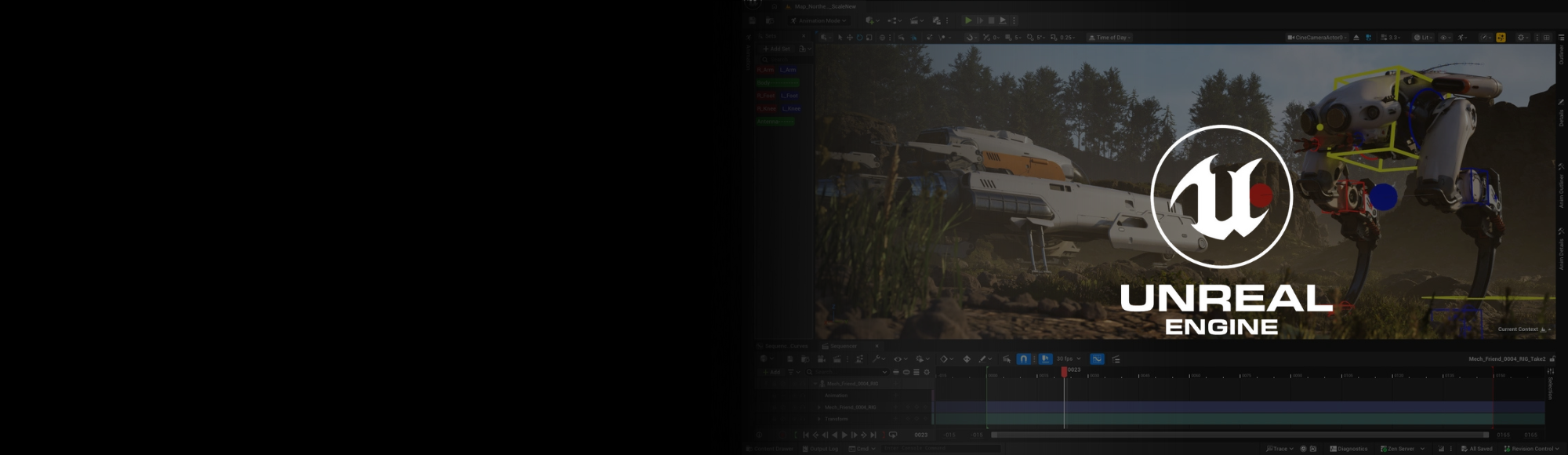Viewport: 1568px width, 455px height.
Task: Click the curve editor icon in Sequencer
Action: click(x=1097, y=359)
